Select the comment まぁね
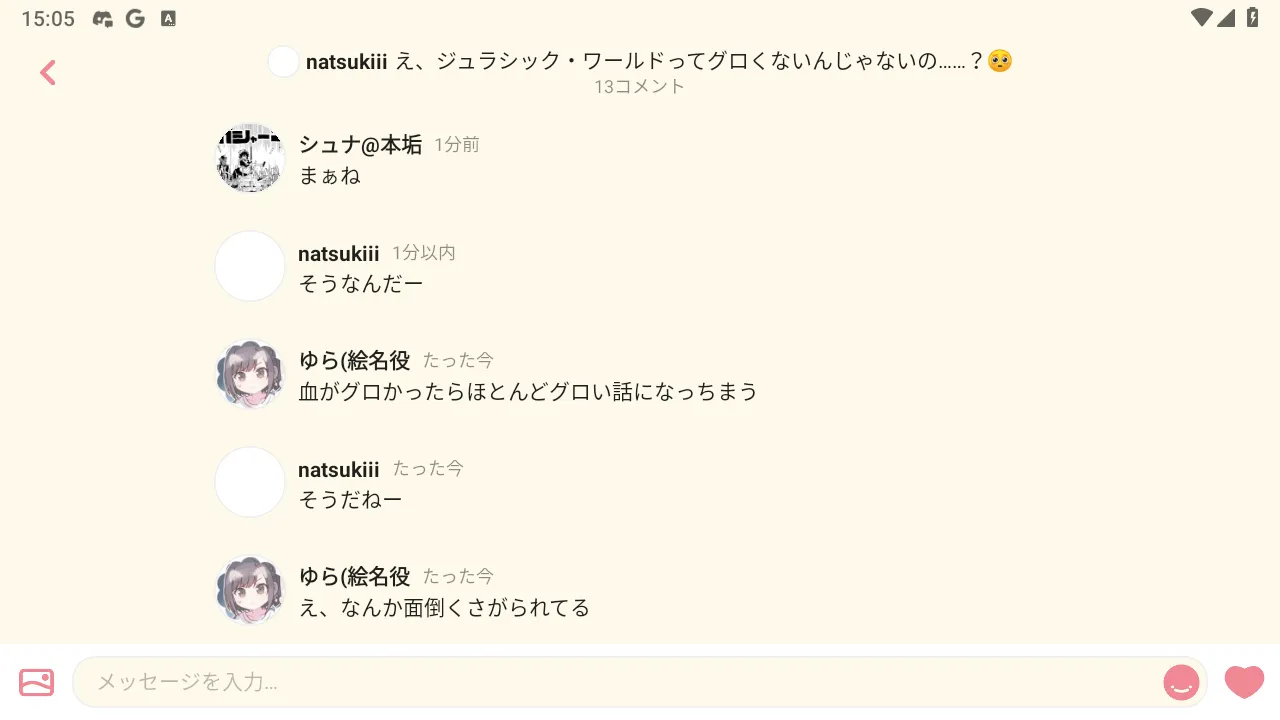 click(329, 176)
